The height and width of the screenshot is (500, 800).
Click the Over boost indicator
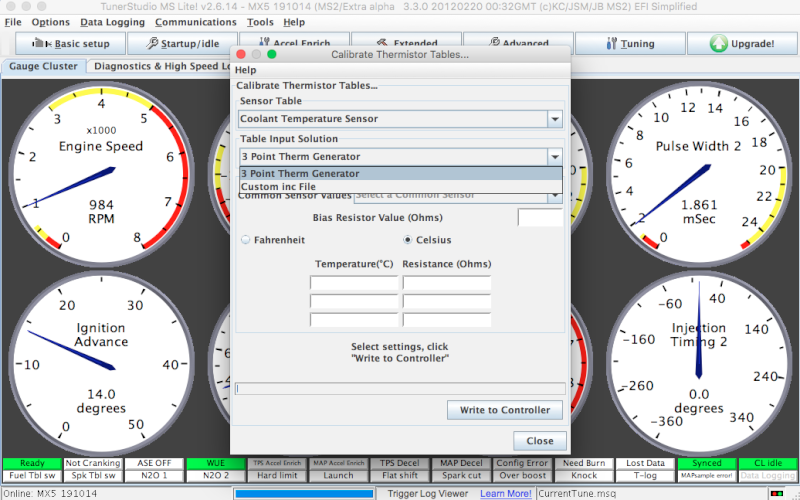pyautogui.click(x=522, y=476)
